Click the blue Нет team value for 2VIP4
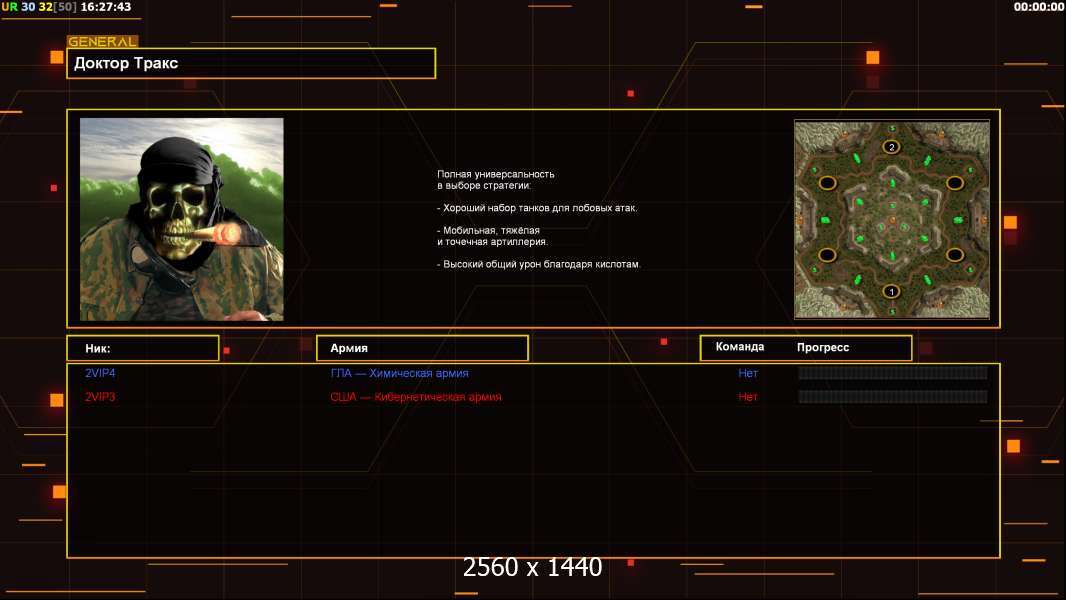Image resolution: width=1066 pixels, height=600 pixels. [x=748, y=373]
